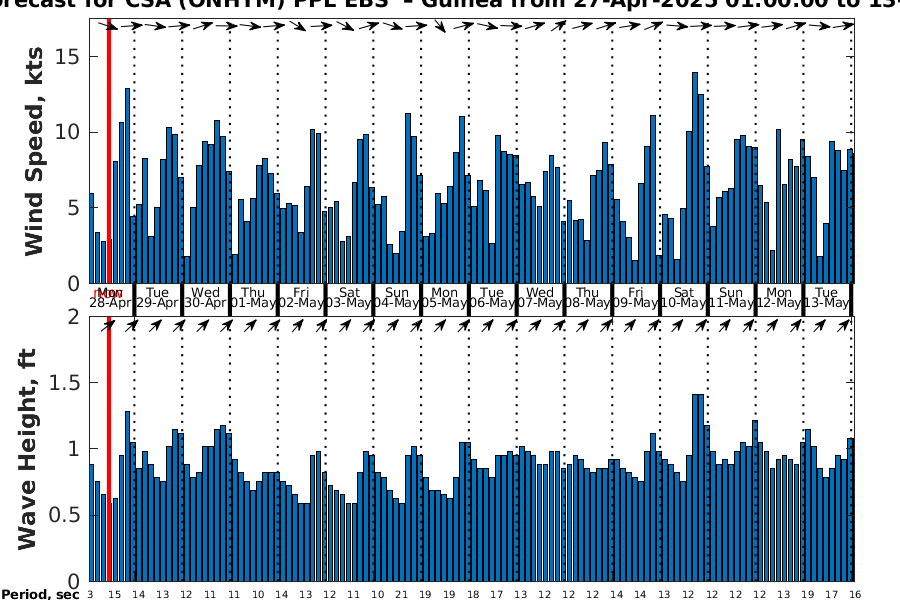Select the "Mon 05-May" date label

tap(444, 298)
